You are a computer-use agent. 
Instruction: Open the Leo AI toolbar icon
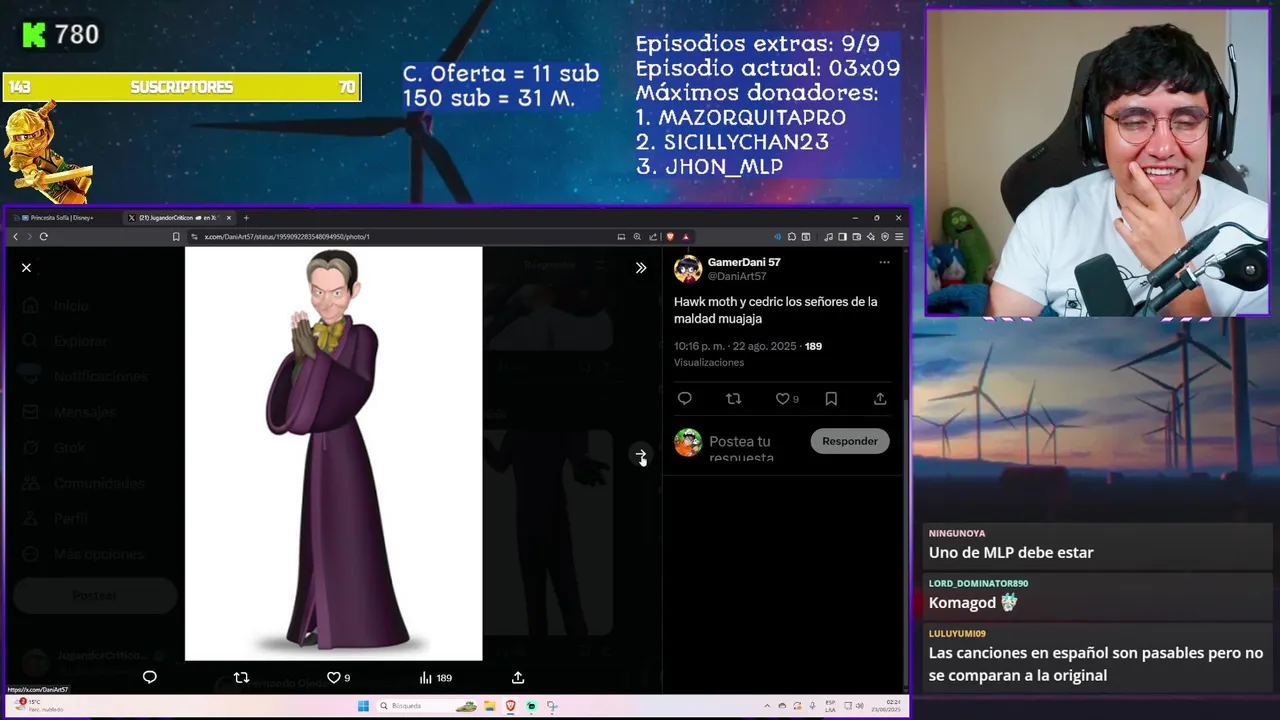[871, 237]
